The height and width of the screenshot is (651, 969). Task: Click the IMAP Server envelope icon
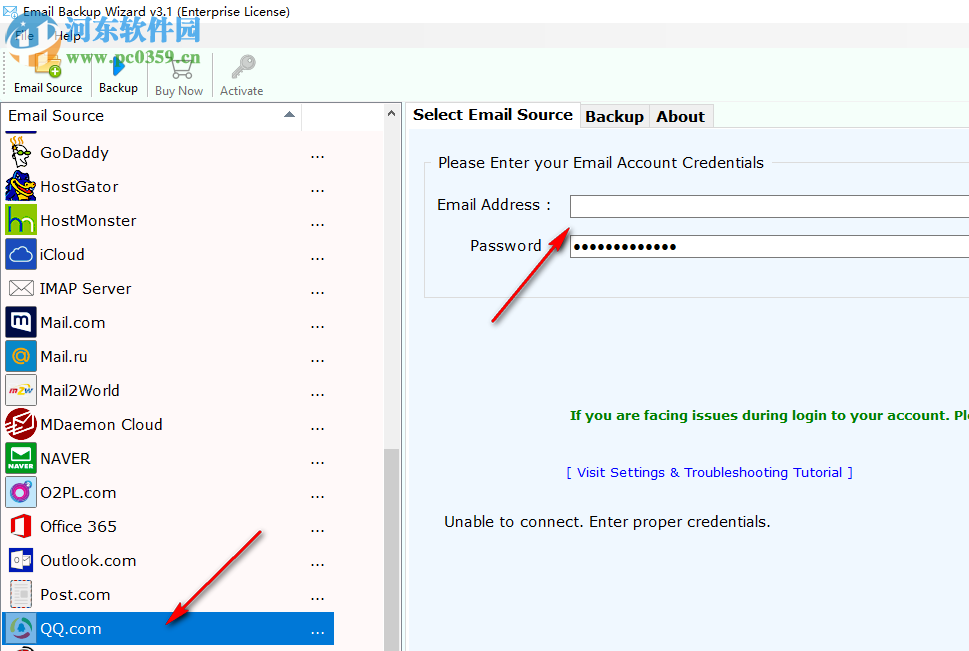(x=20, y=288)
